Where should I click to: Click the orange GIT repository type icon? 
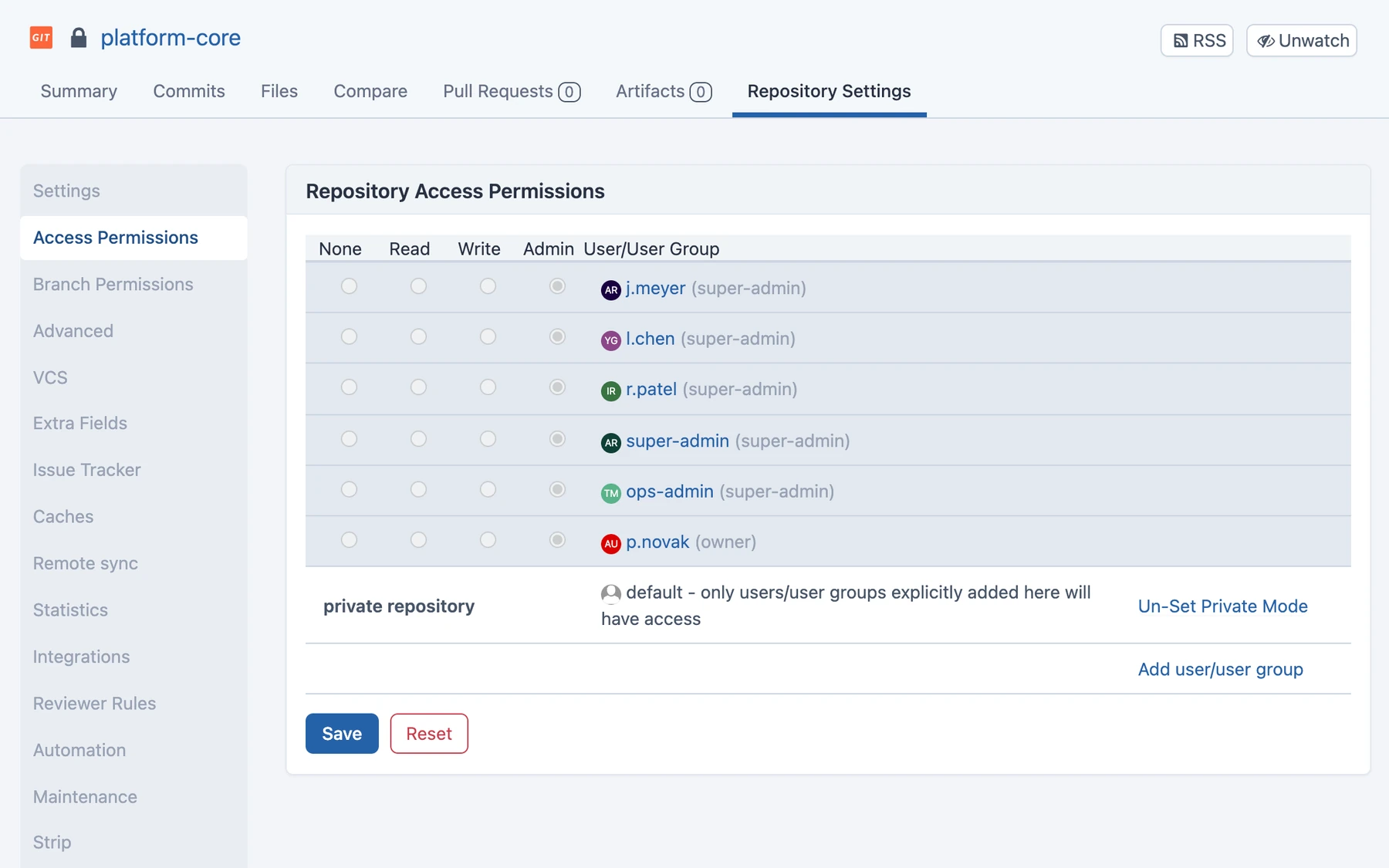[x=41, y=37]
